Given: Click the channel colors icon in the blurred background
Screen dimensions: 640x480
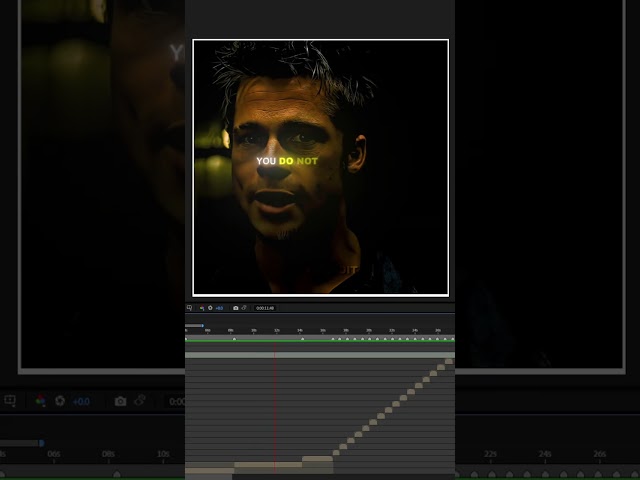Looking at the screenshot, I should tap(40, 400).
